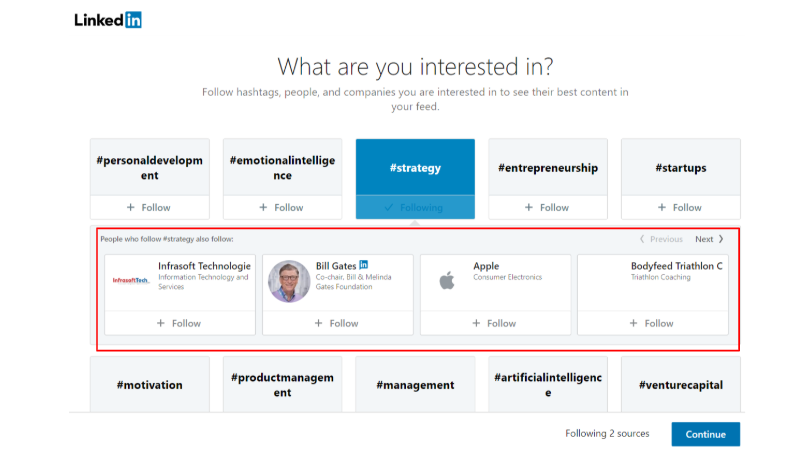Screen dimensions: 797x457
Task: Follow Bill Gates
Action: click(x=337, y=323)
